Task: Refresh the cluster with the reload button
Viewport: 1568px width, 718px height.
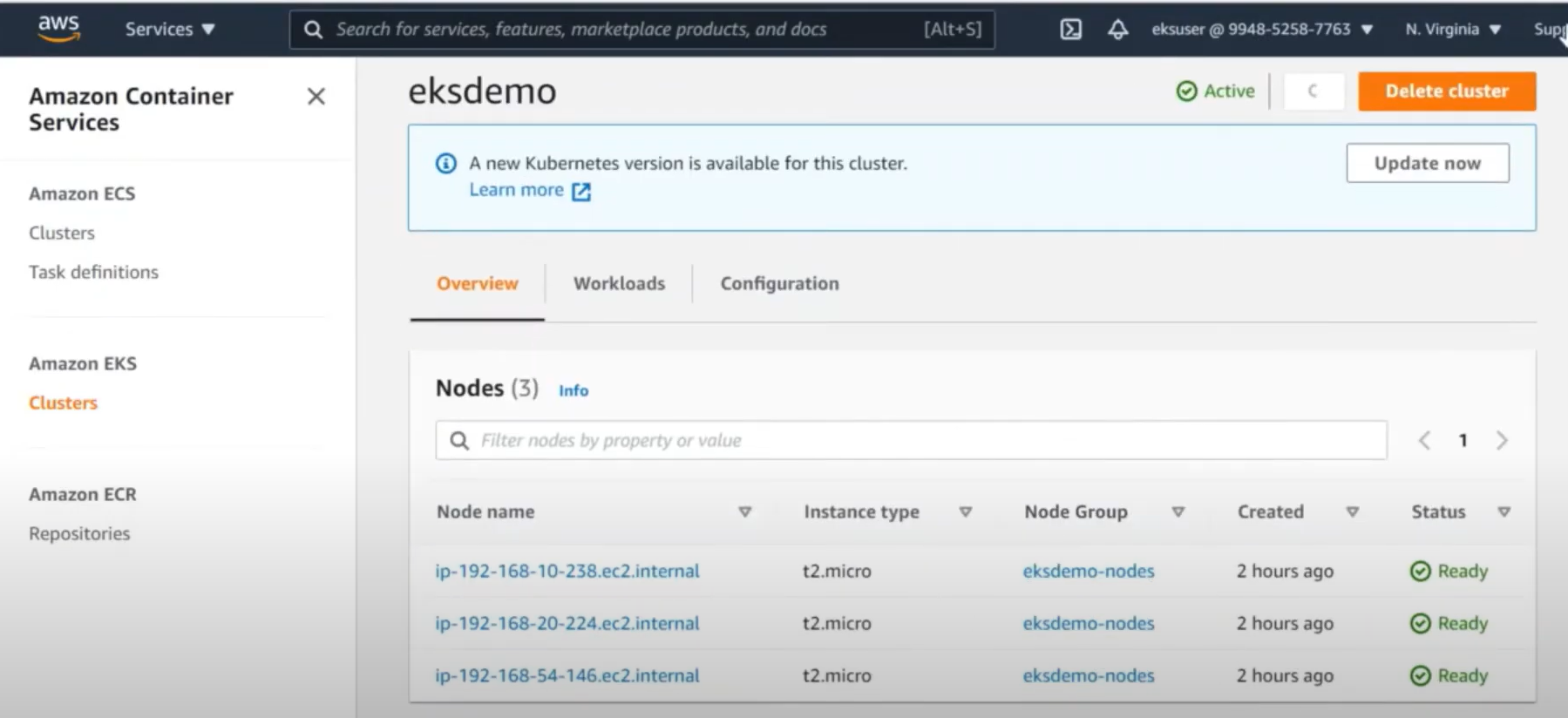Action: pos(1313,91)
